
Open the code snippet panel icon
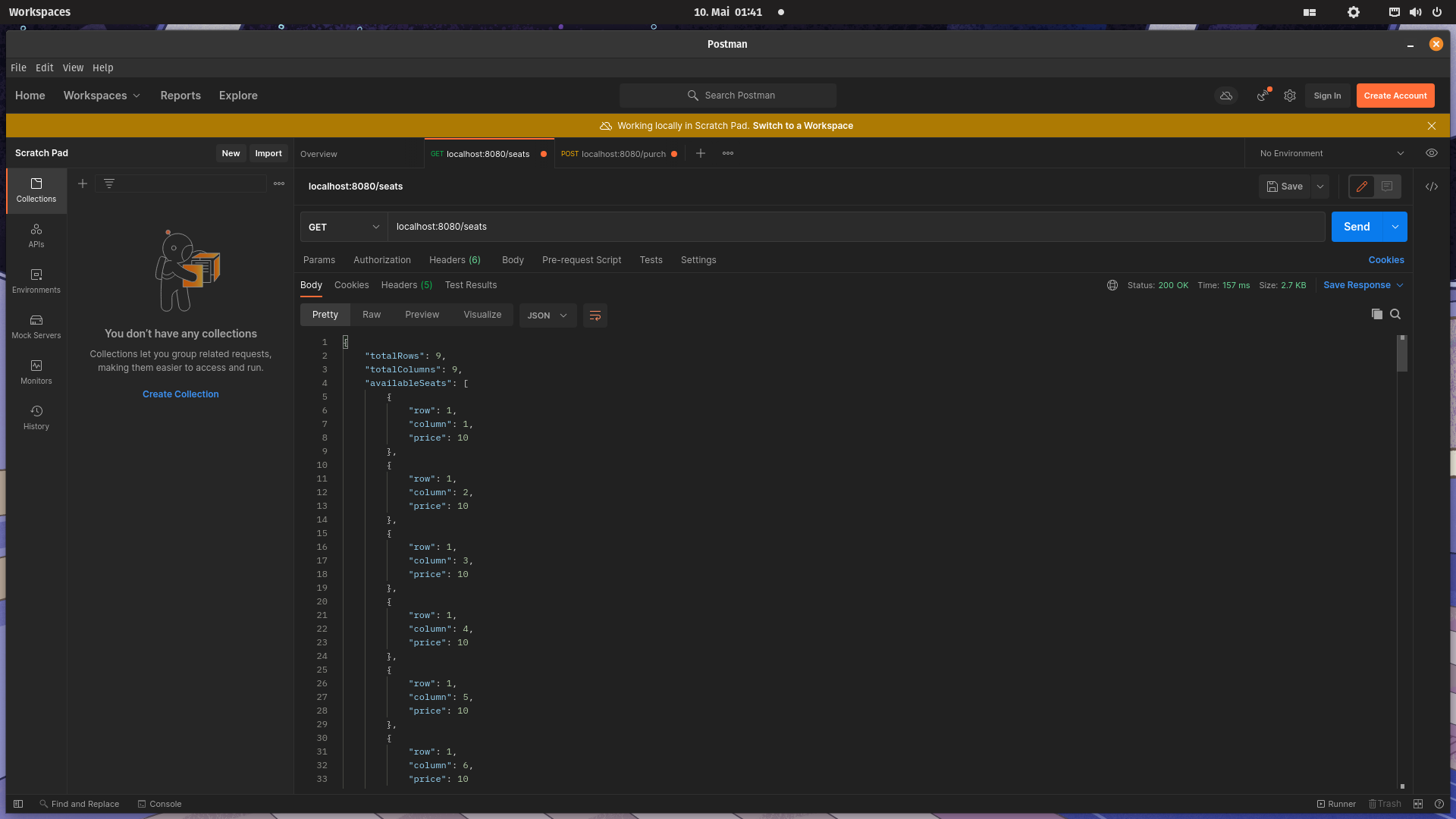[x=1432, y=187]
